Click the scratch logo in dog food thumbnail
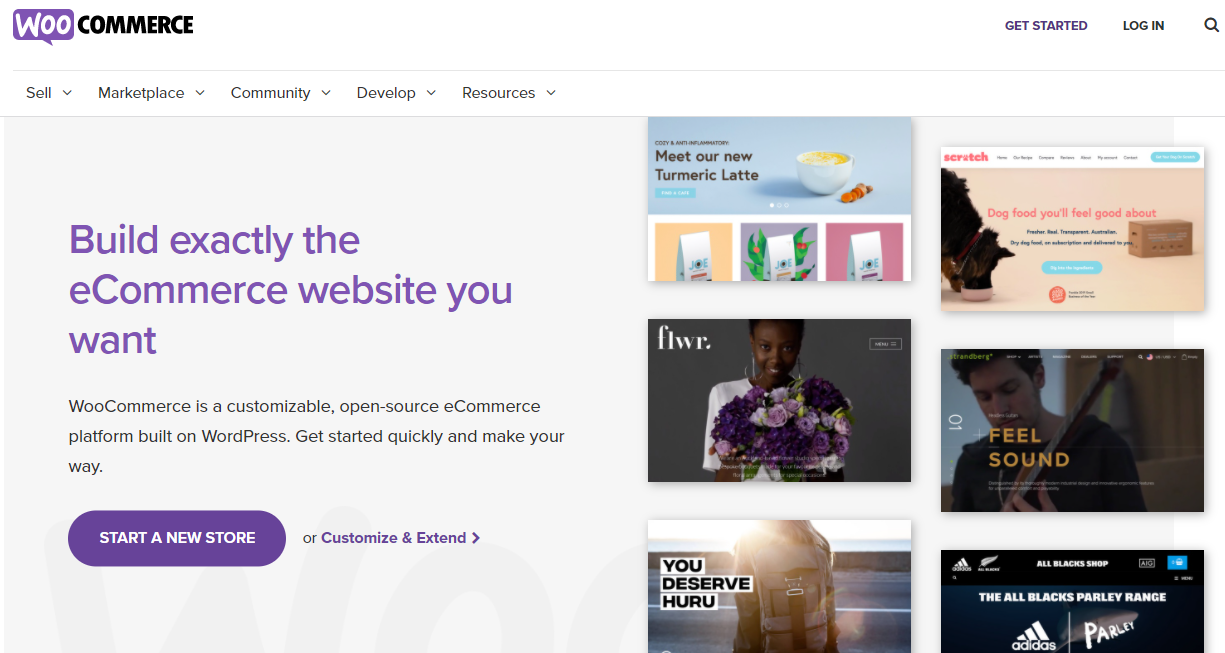 pyautogui.click(x=965, y=157)
